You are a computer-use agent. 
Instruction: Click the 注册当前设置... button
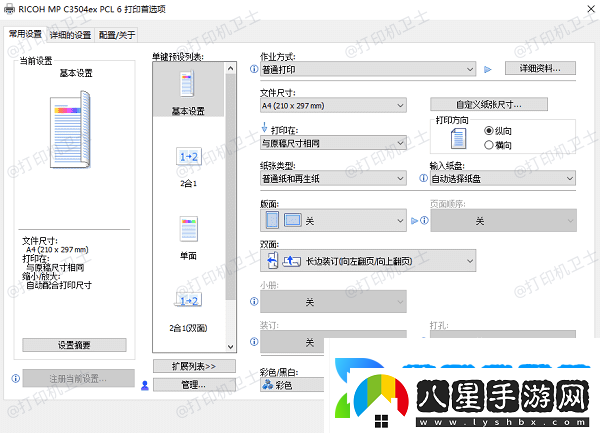click(78, 379)
